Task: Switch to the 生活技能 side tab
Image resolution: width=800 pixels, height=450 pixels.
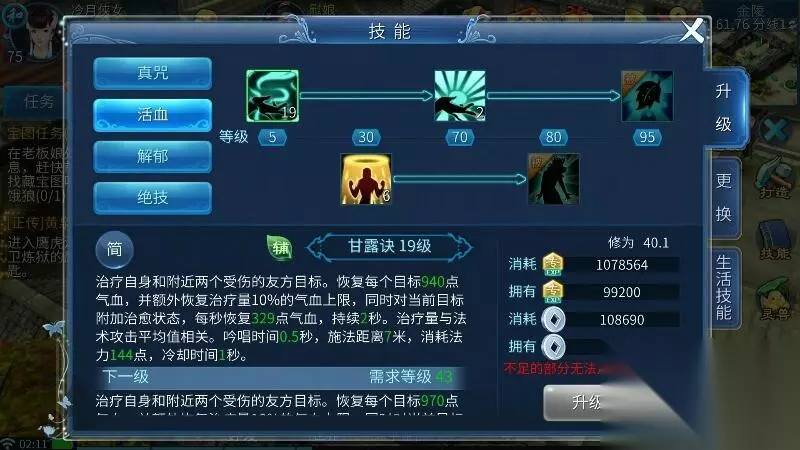Action: (x=723, y=288)
